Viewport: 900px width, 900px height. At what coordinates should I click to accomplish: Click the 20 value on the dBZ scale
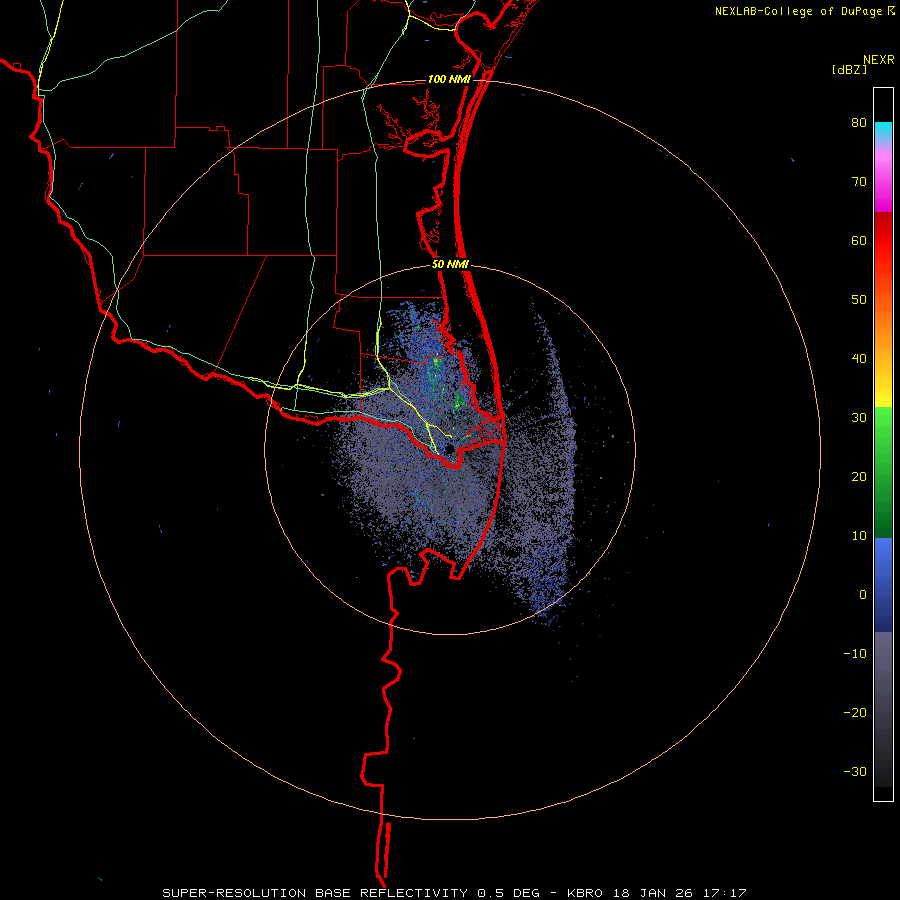point(859,476)
